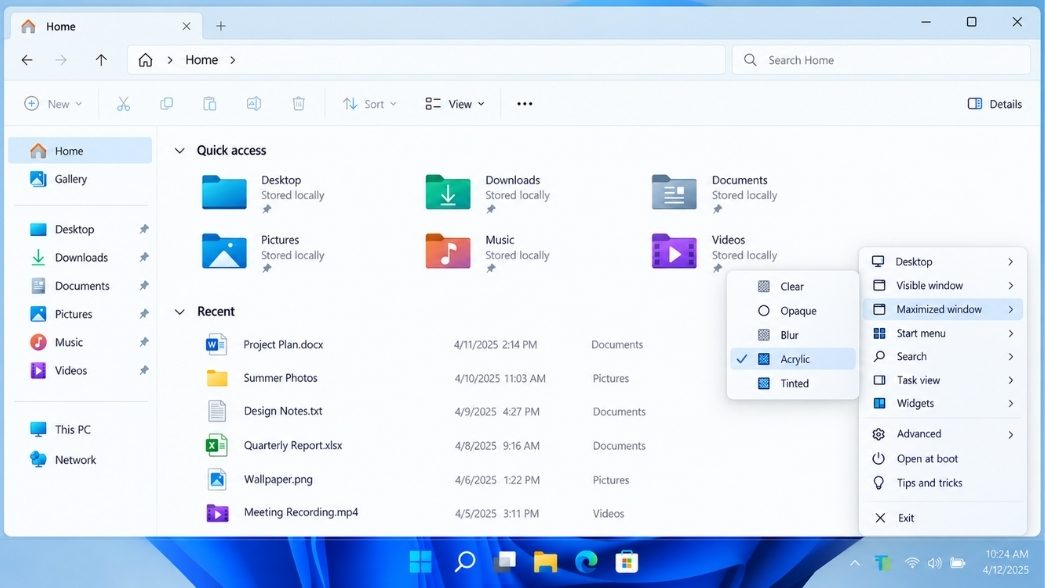Toggle Open at boot option
The width and height of the screenshot is (1045, 588).
click(943, 459)
